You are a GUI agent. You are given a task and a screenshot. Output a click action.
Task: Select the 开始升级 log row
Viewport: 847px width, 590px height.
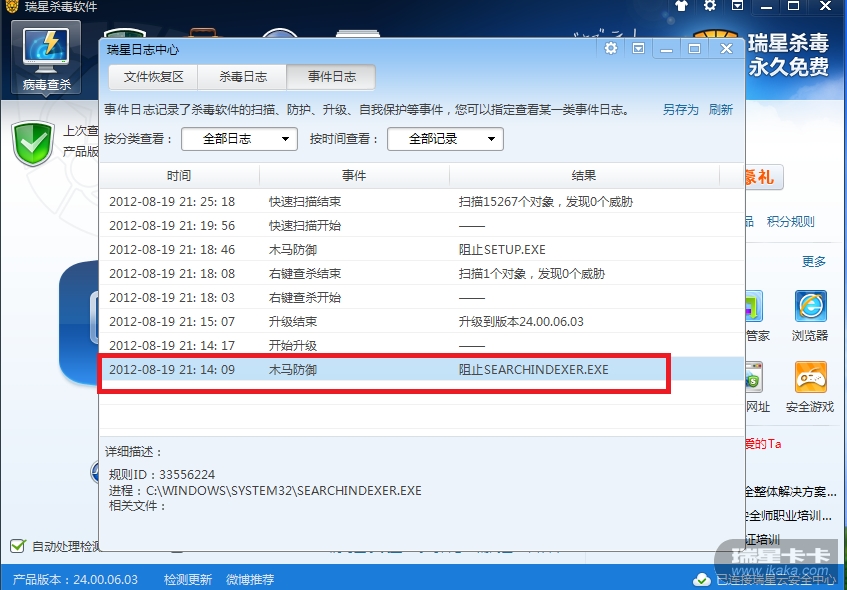point(421,345)
